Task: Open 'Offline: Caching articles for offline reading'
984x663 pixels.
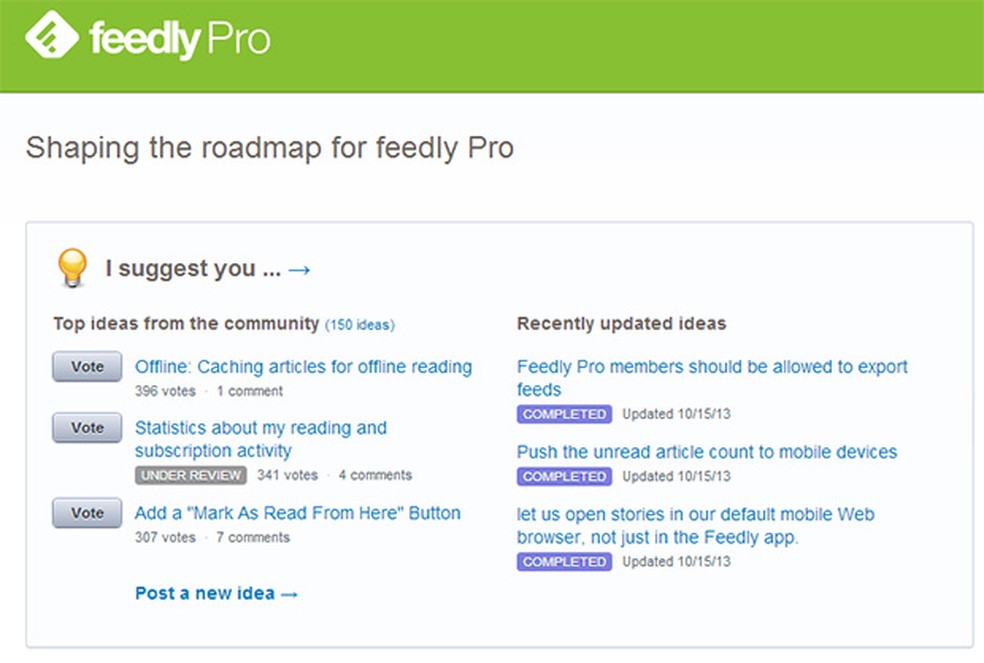Action: (x=303, y=366)
